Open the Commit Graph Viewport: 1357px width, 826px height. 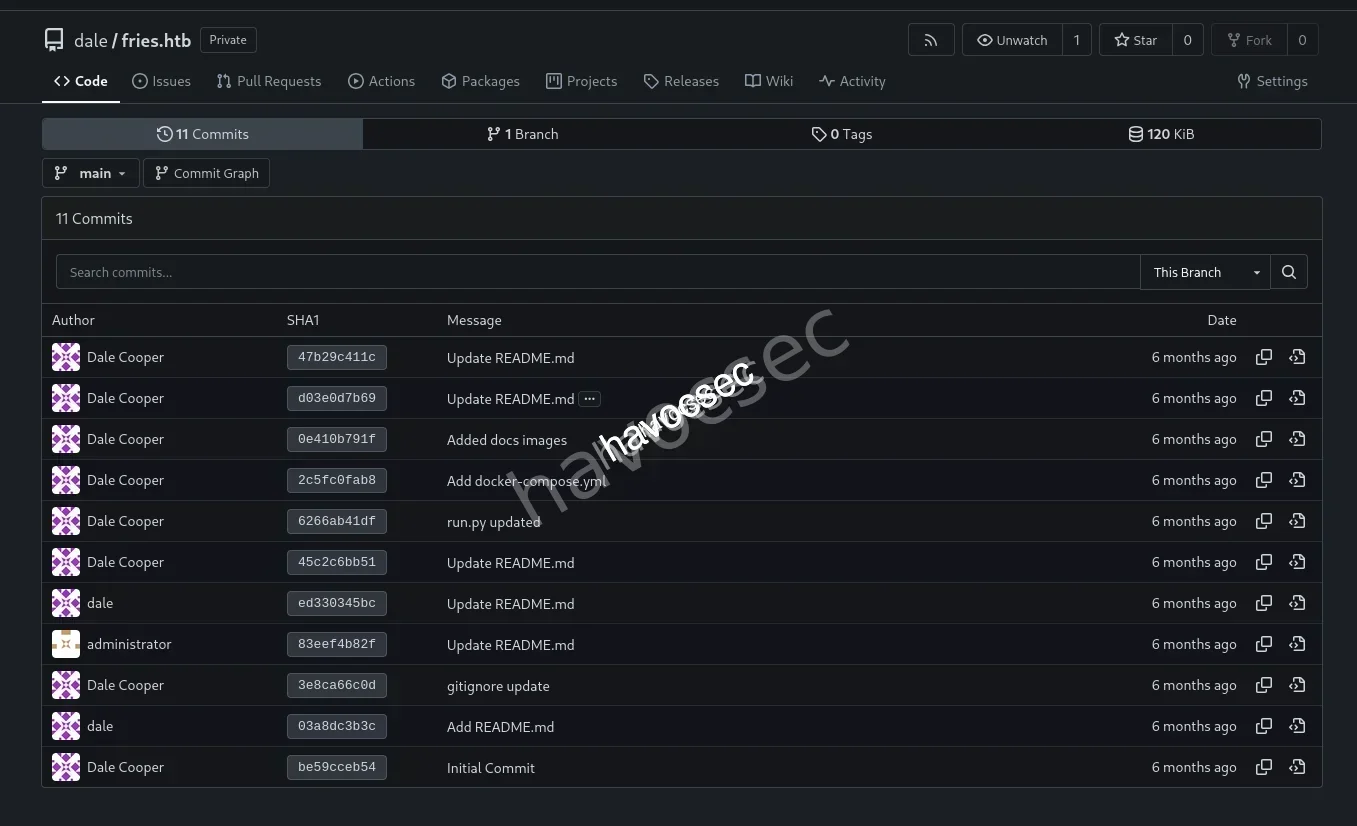[x=206, y=173]
